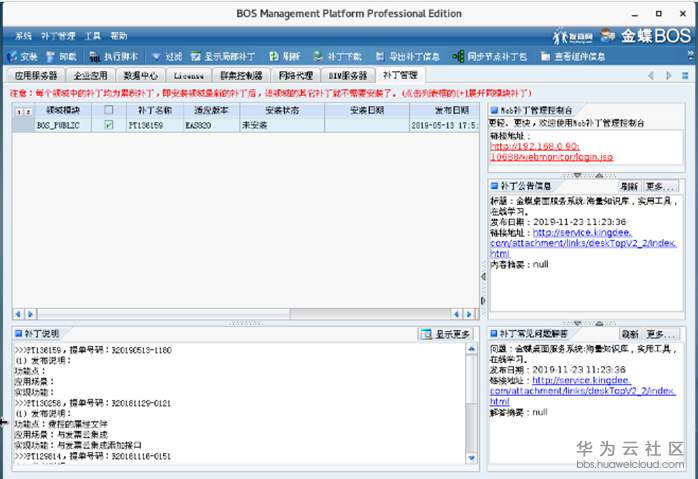Screen dimensions: 698x479
Task: Expand the toolbar overflow chevron at the far right
Action: point(690,56)
